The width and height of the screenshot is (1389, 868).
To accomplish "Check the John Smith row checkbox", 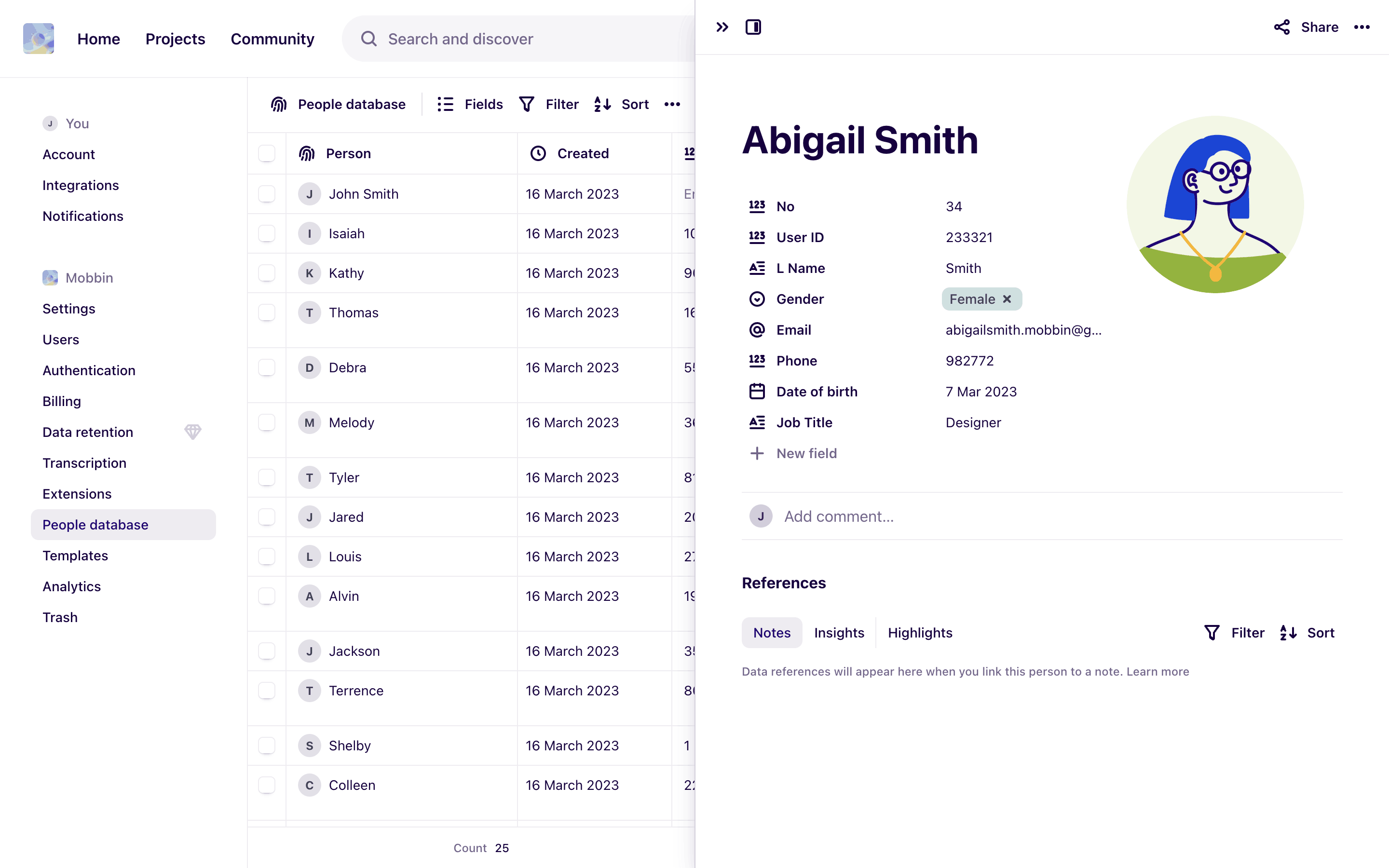I will point(266,194).
